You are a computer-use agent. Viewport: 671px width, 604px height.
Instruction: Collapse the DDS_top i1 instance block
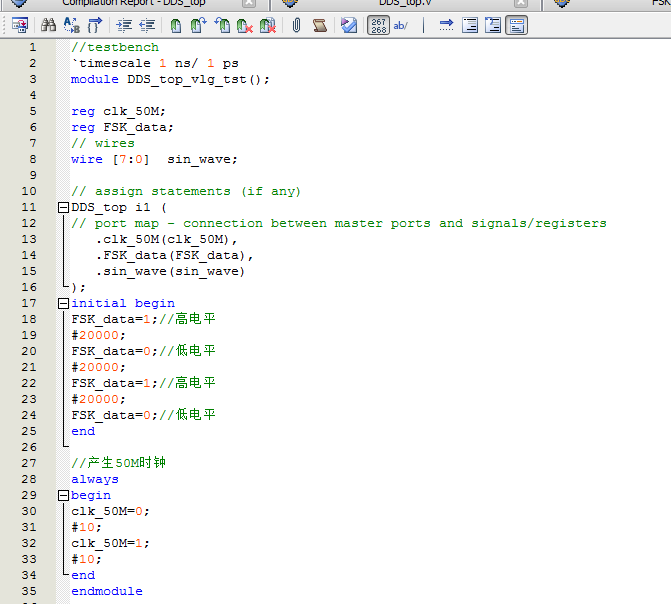(63, 207)
